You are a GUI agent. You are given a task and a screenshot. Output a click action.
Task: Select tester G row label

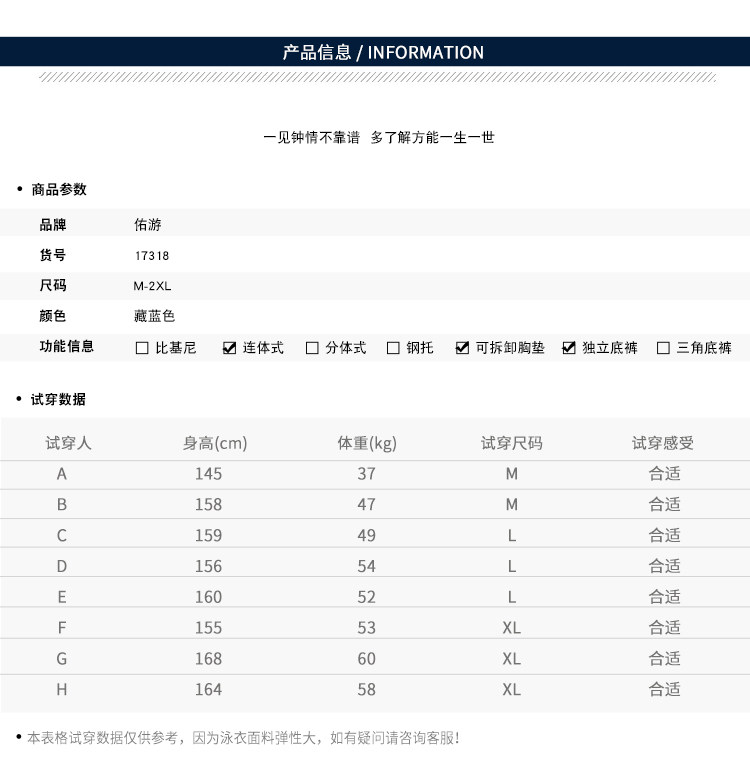[61, 659]
